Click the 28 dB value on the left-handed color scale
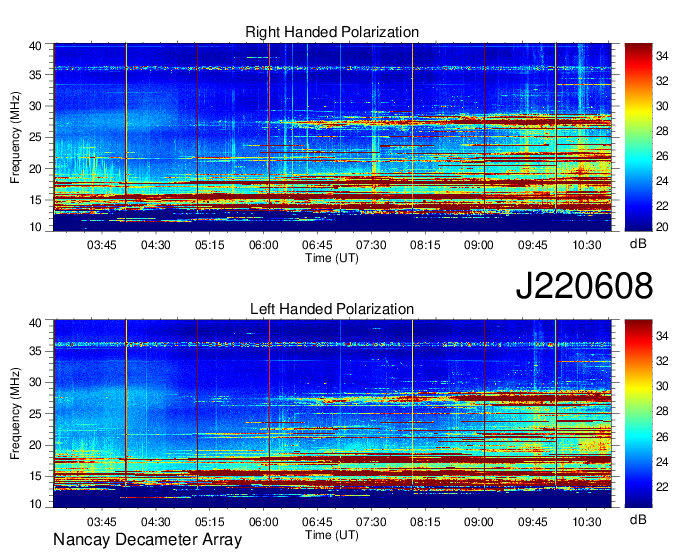The width and height of the screenshot is (680, 552). 662,411
